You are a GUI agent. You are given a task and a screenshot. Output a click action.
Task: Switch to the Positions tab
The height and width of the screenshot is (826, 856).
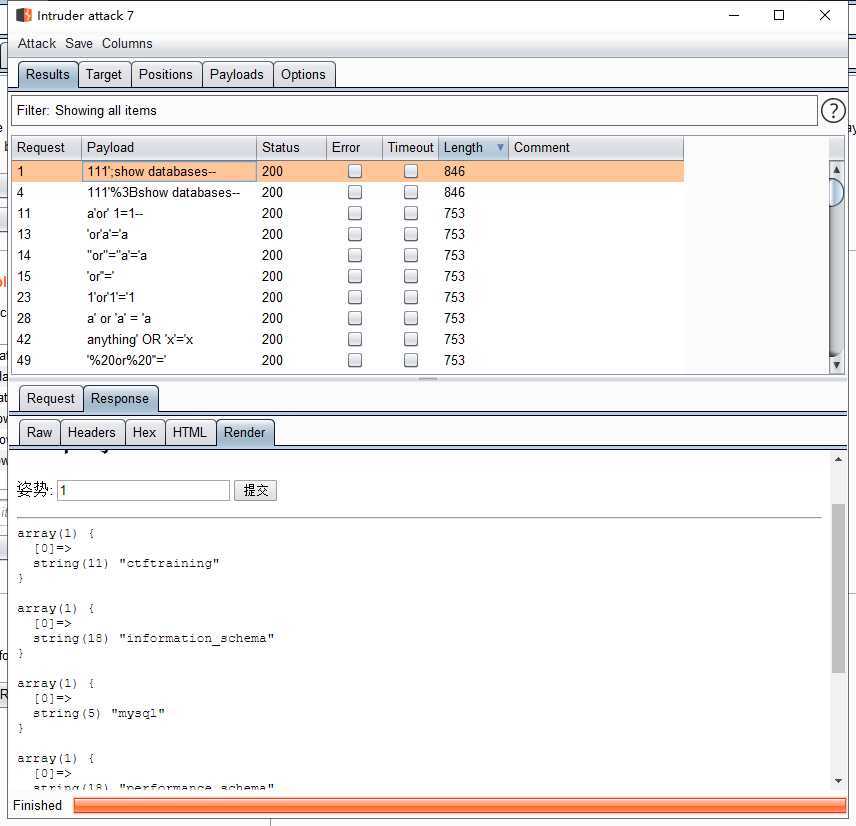click(166, 75)
